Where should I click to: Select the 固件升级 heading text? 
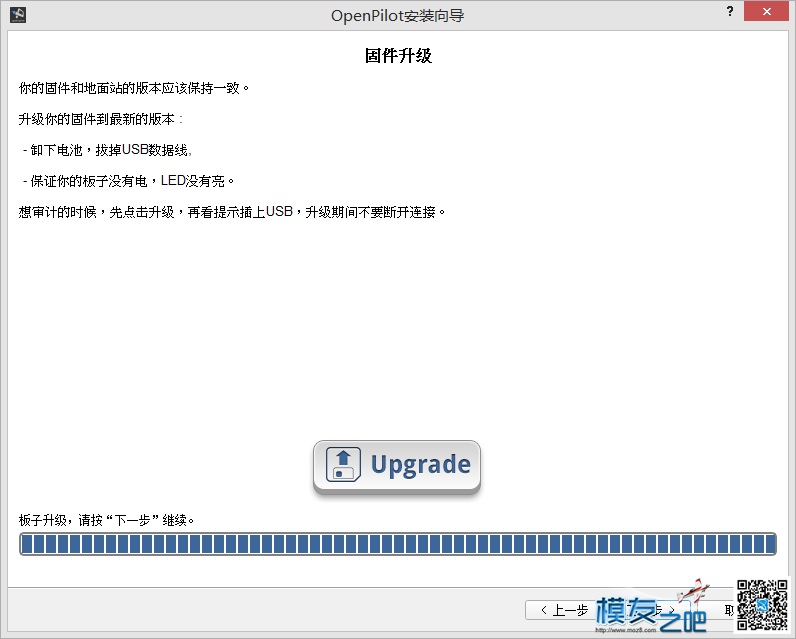tap(399, 55)
